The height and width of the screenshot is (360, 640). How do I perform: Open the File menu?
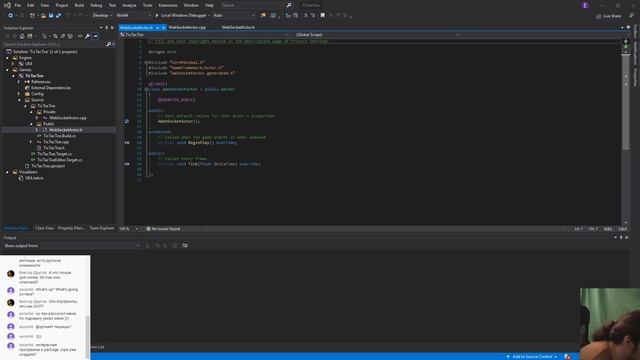click(18, 5)
